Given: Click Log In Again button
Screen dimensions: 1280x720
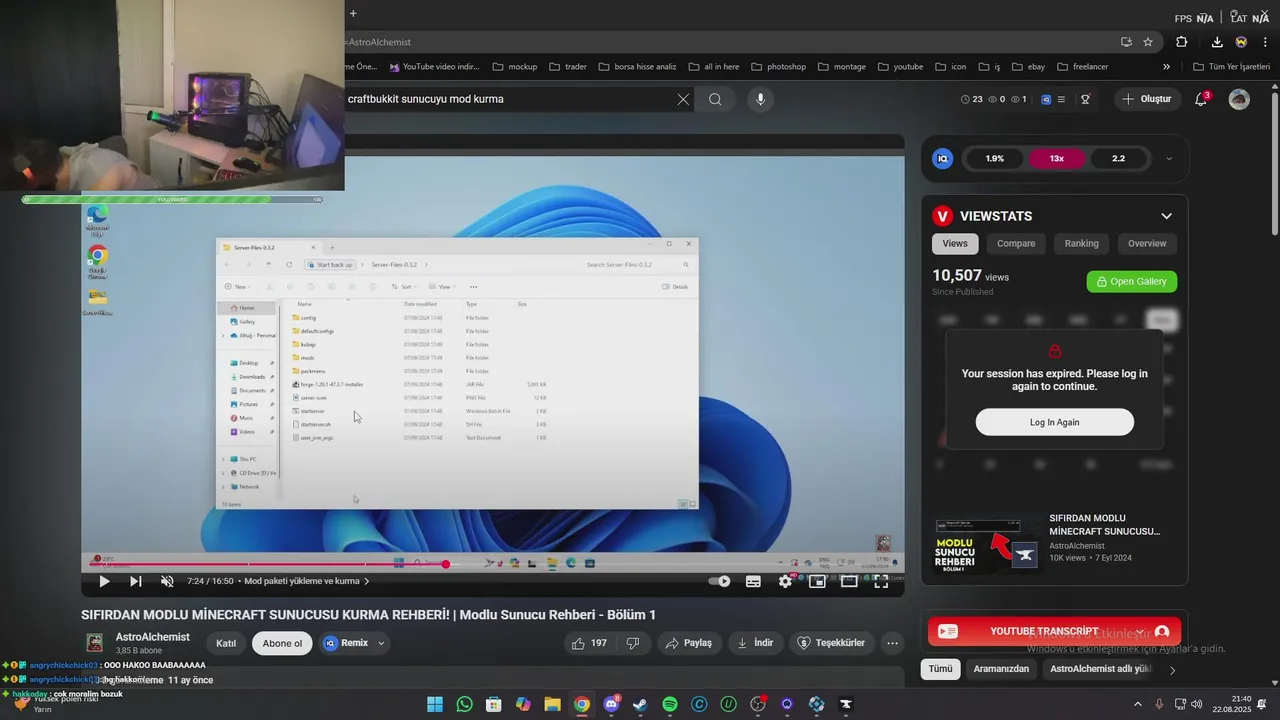Looking at the screenshot, I should tap(1055, 422).
